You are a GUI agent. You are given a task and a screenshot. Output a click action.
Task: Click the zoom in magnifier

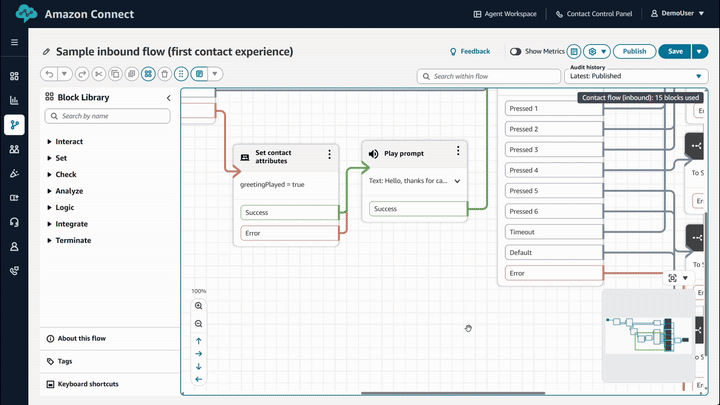coord(198,306)
